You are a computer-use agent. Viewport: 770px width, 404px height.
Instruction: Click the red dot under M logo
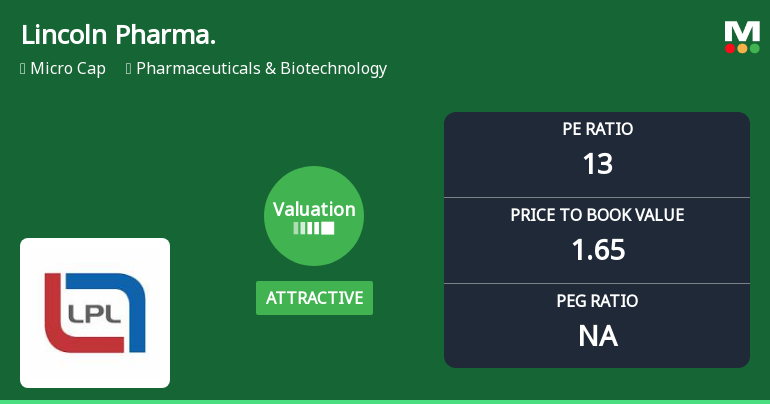click(x=730, y=48)
